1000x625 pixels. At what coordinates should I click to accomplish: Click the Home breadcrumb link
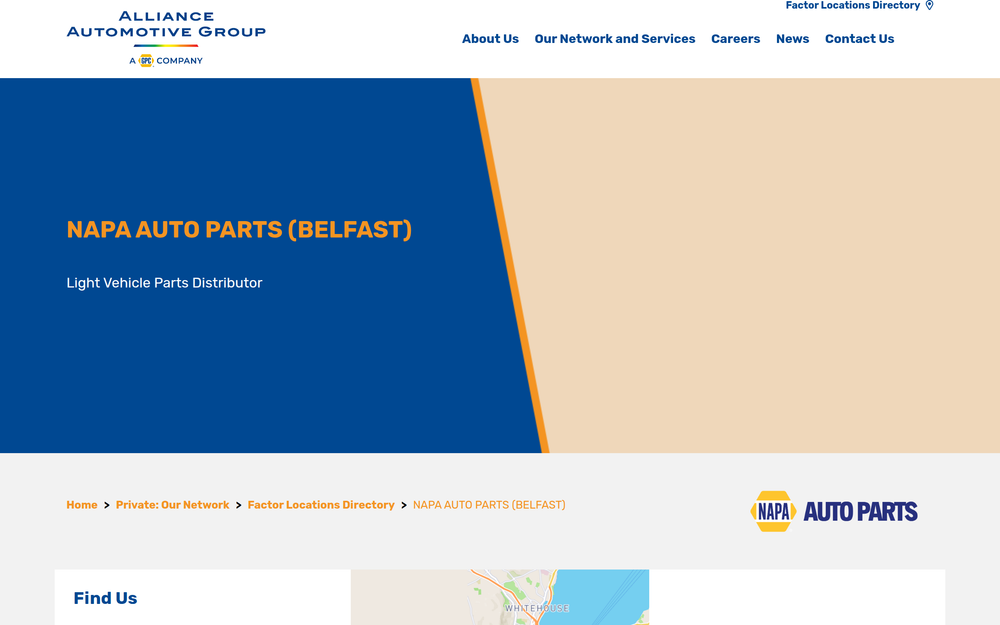pos(82,505)
